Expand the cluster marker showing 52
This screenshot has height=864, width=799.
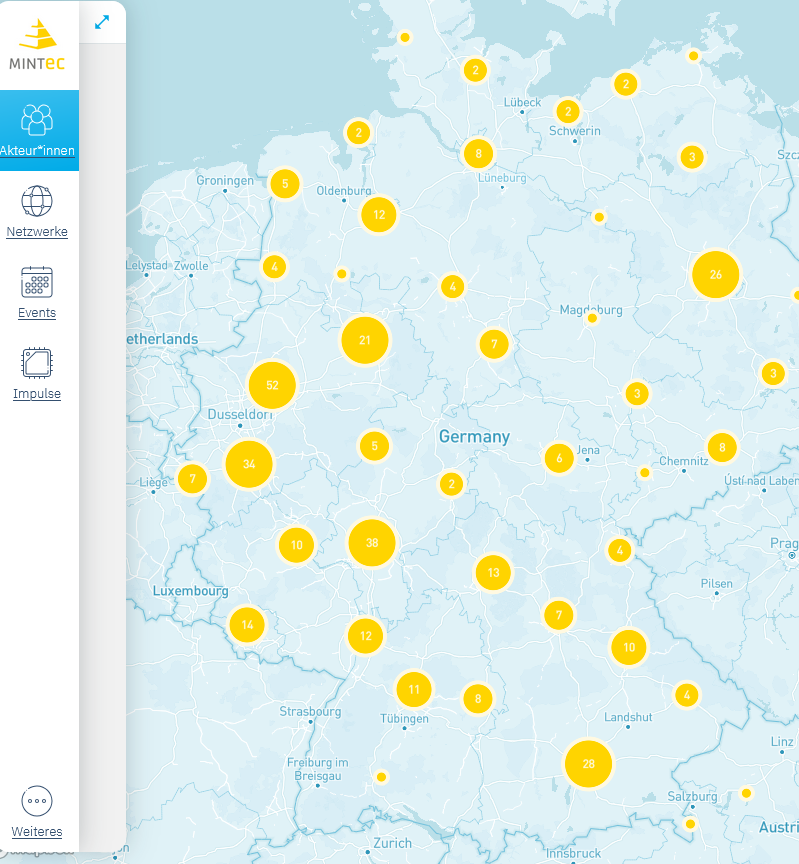(272, 385)
